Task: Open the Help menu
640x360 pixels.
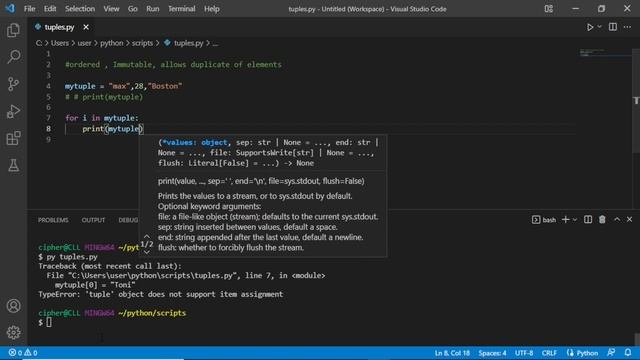Action: pos(212,9)
